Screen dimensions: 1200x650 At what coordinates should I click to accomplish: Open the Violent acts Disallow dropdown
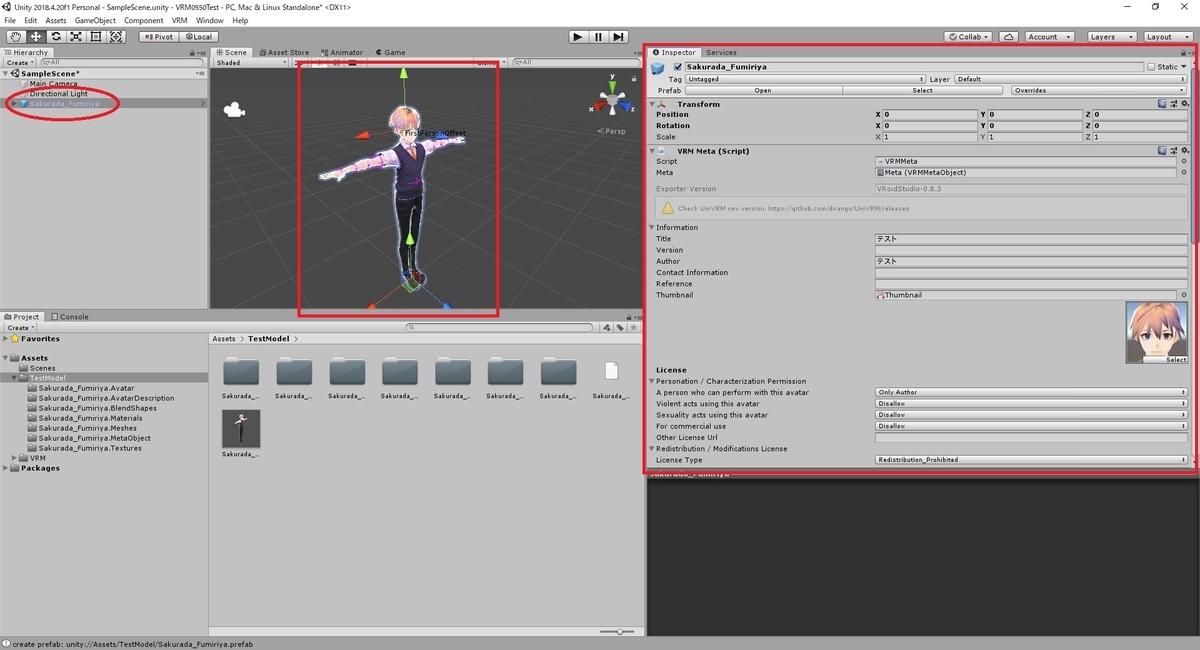click(1031, 403)
